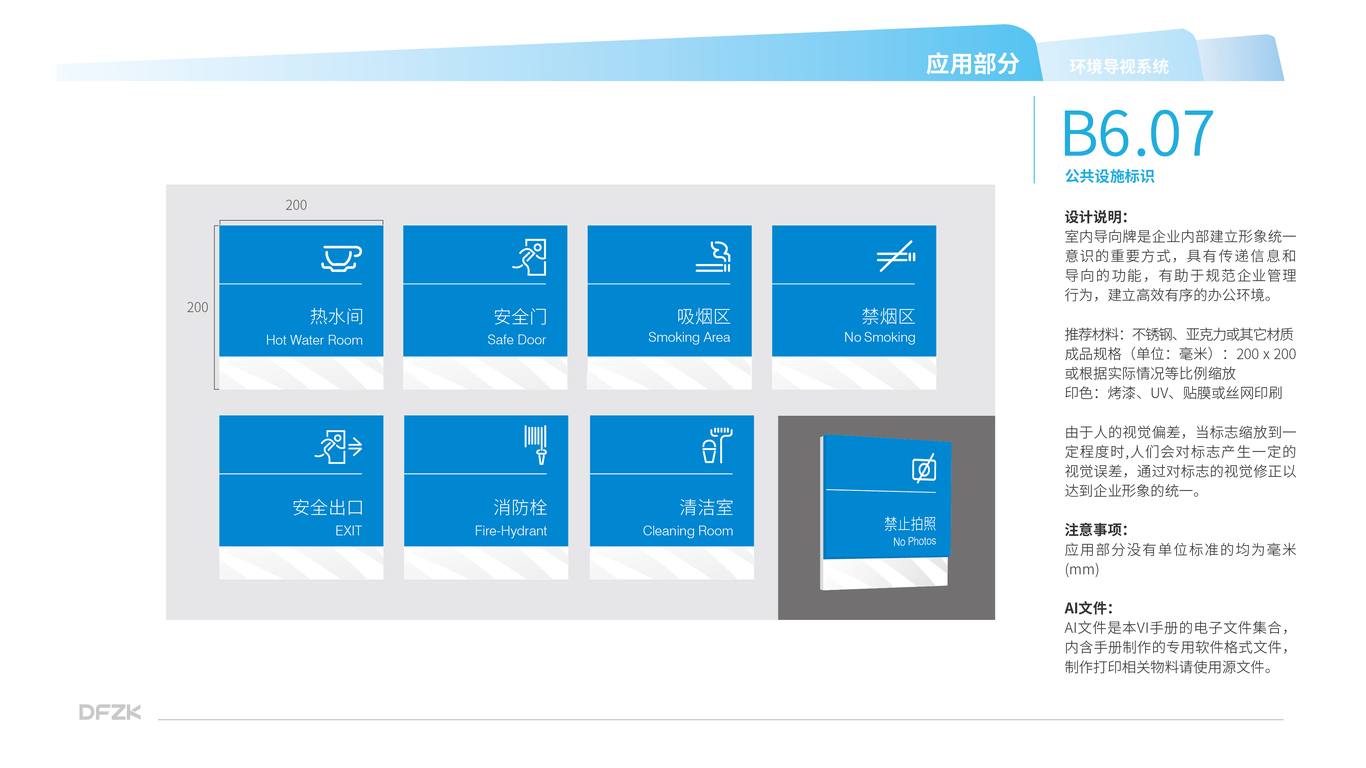The height and width of the screenshot is (768, 1366).
Task: Click the white striped base of Hot Water Room sign
Action: (x=301, y=373)
